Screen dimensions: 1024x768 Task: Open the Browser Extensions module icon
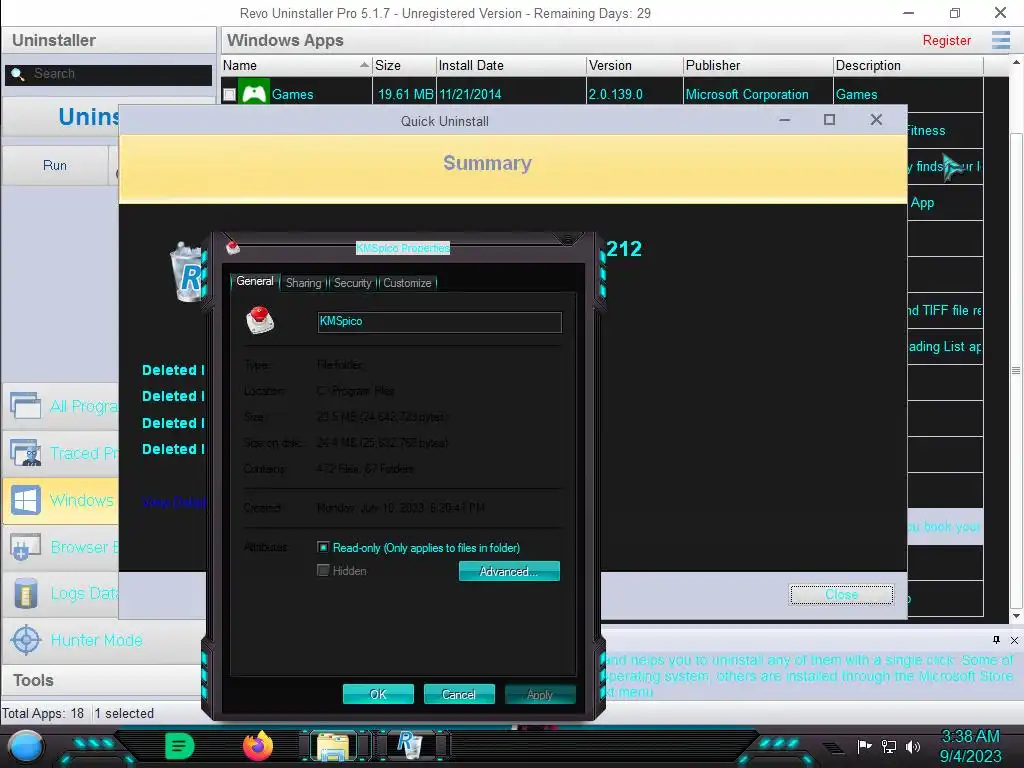tap(25, 547)
